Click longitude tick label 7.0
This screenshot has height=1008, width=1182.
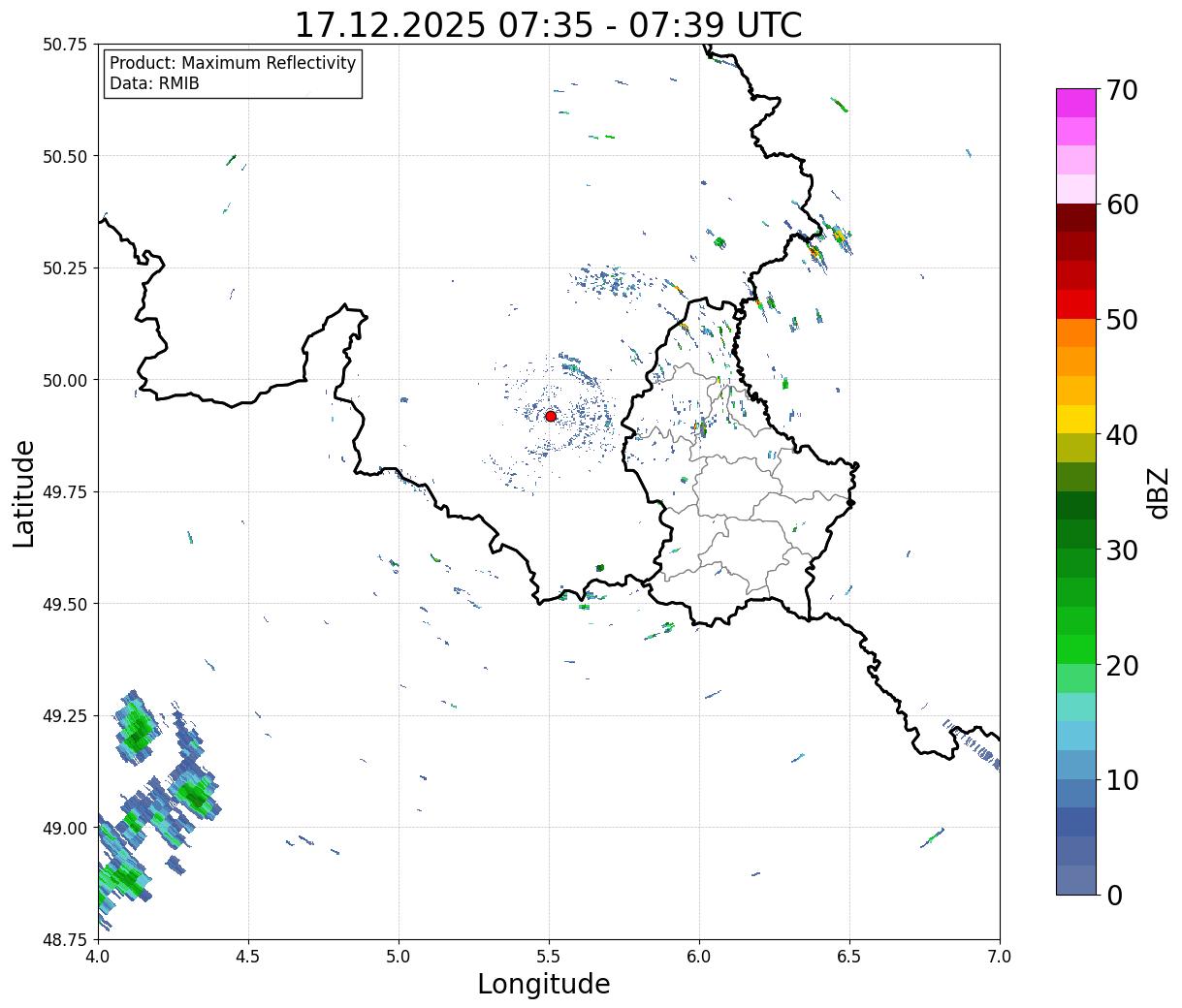tap(1000, 956)
